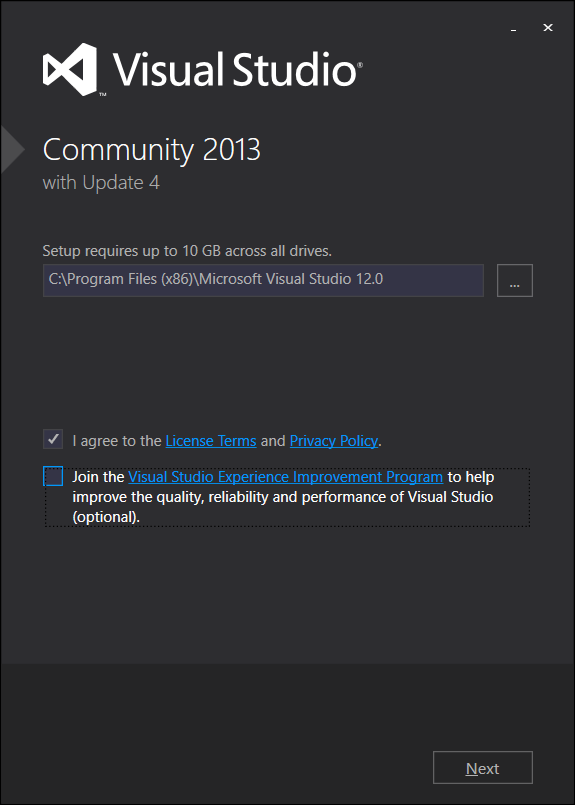This screenshot has height=805, width=575.
Task: Open the browse folder '...' button
Action: tap(514, 280)
